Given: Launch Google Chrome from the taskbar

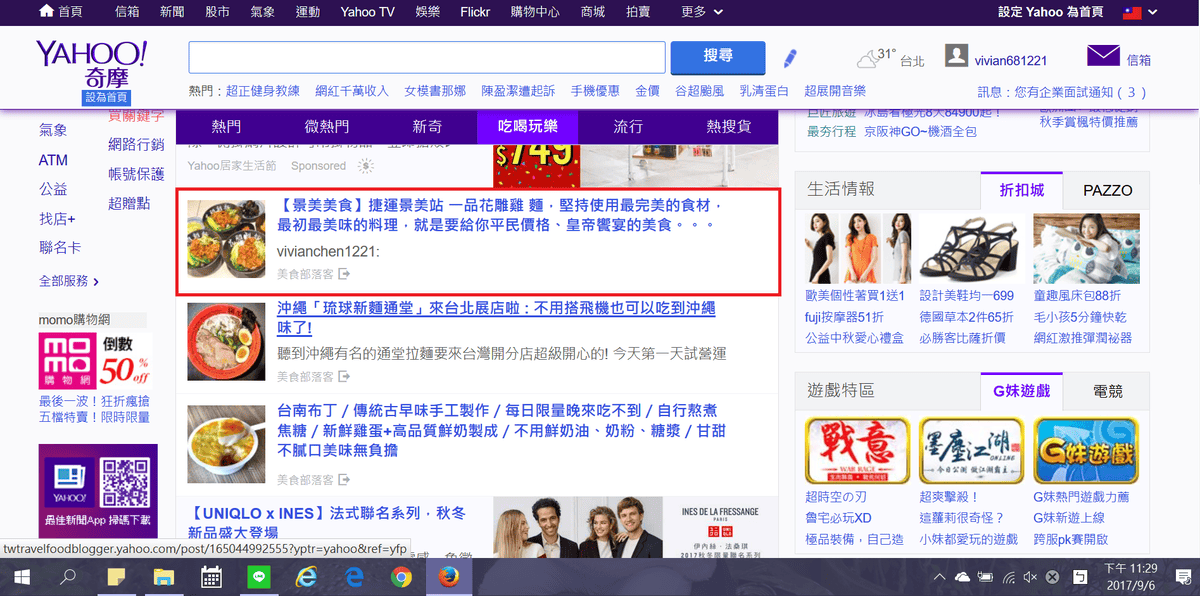Looking at the screenshot, I should [x=401, y=577].
